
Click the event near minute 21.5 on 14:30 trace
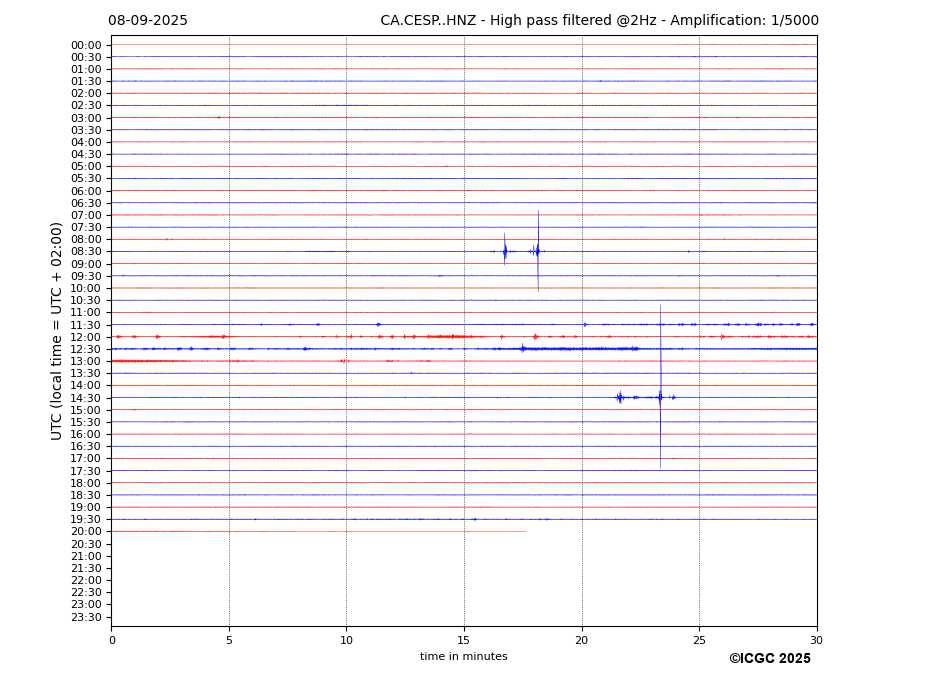(x=620, y=397)
